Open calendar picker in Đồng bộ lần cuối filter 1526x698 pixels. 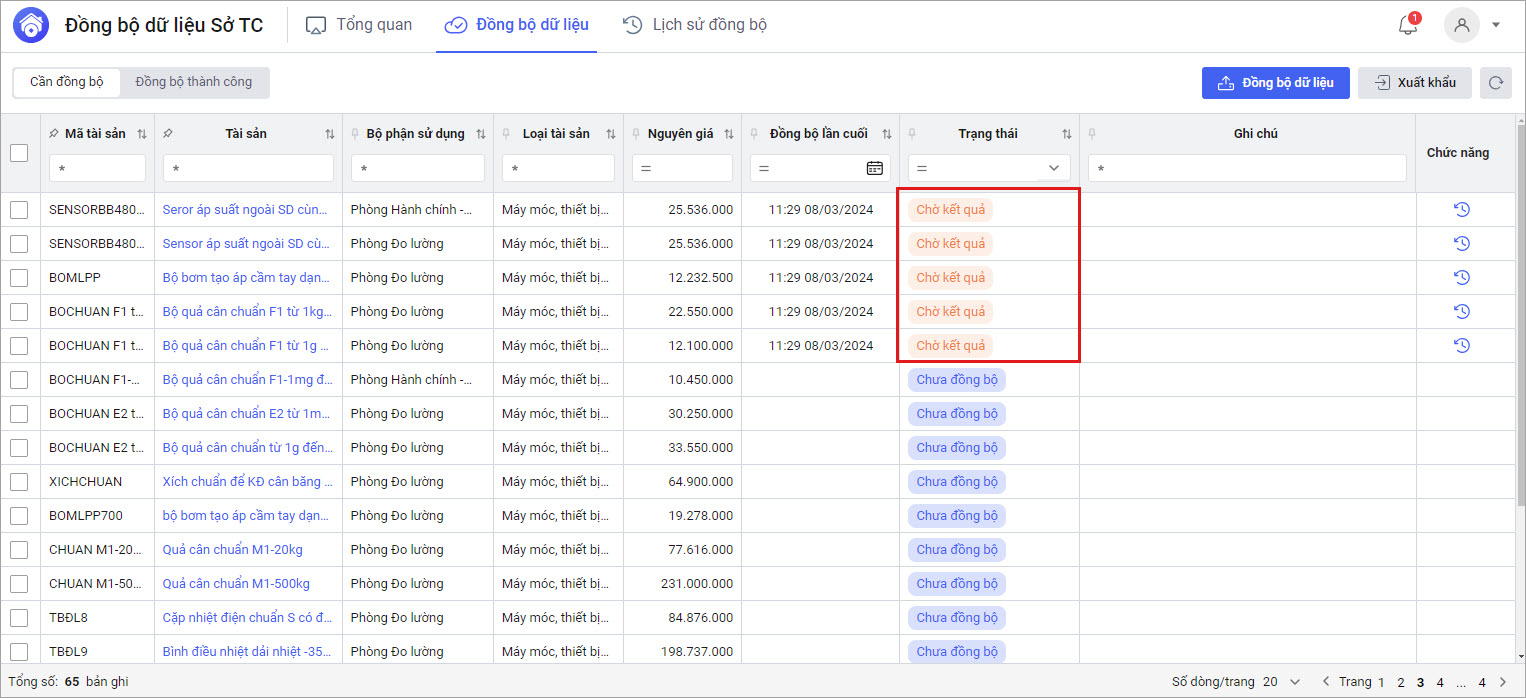tap(874, 168)
